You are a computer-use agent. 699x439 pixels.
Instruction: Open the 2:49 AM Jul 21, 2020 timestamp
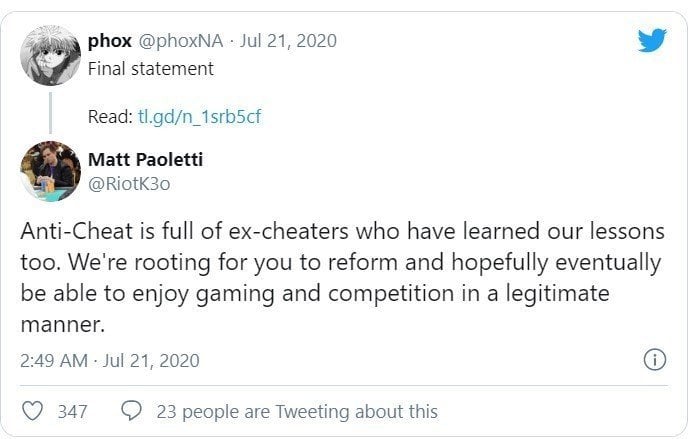110,361
